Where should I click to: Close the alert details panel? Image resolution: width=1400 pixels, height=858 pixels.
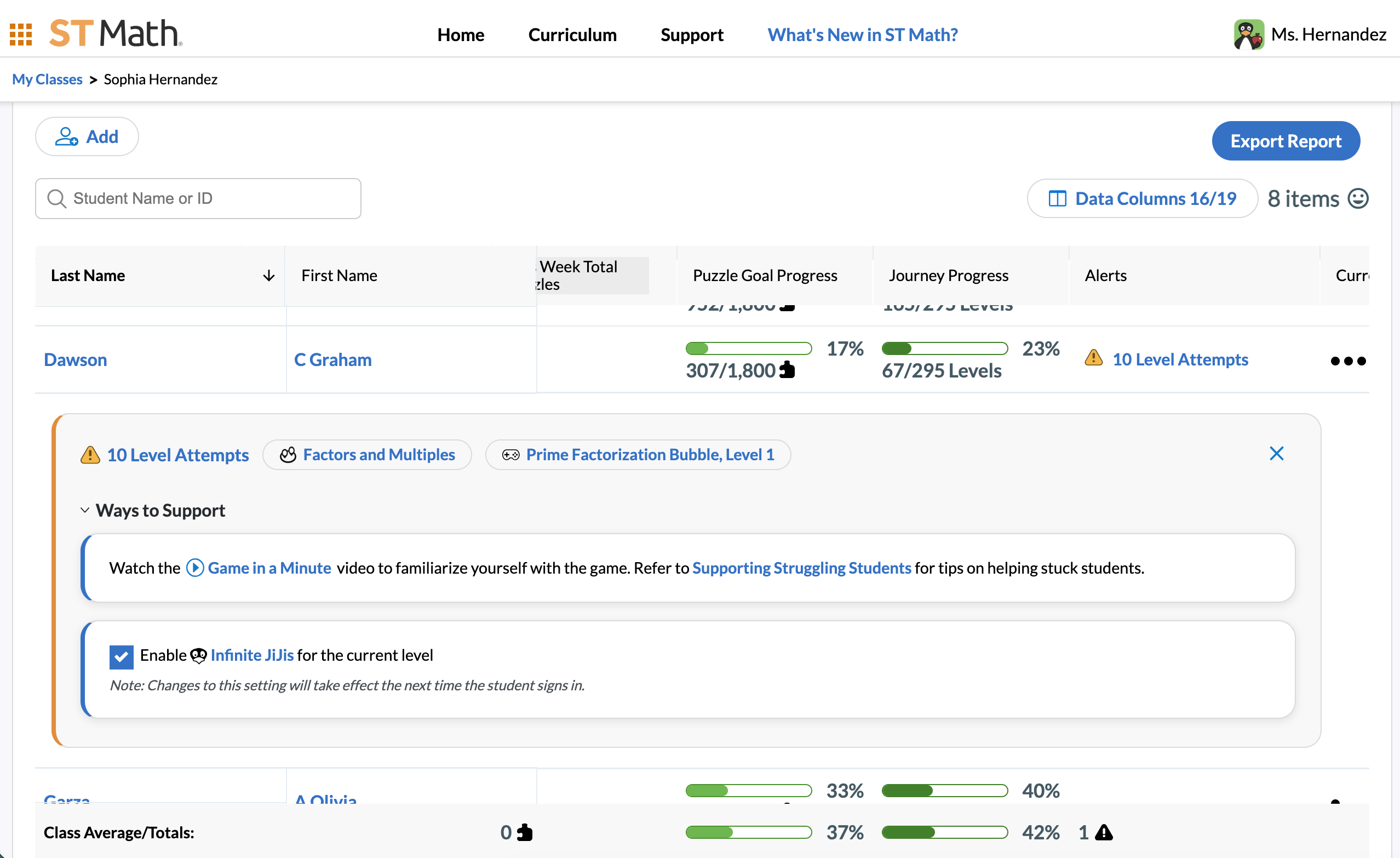point(1276,454)
